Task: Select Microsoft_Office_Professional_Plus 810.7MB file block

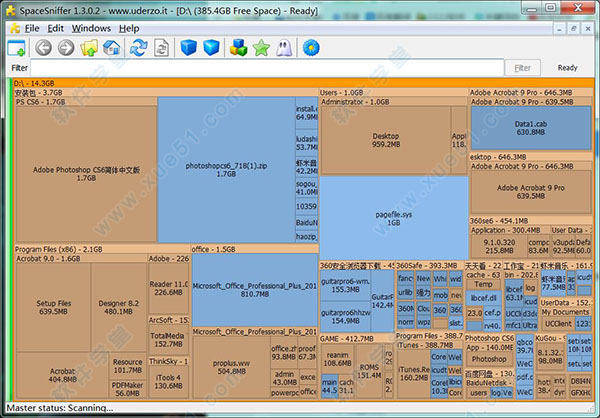Action: 254,290
